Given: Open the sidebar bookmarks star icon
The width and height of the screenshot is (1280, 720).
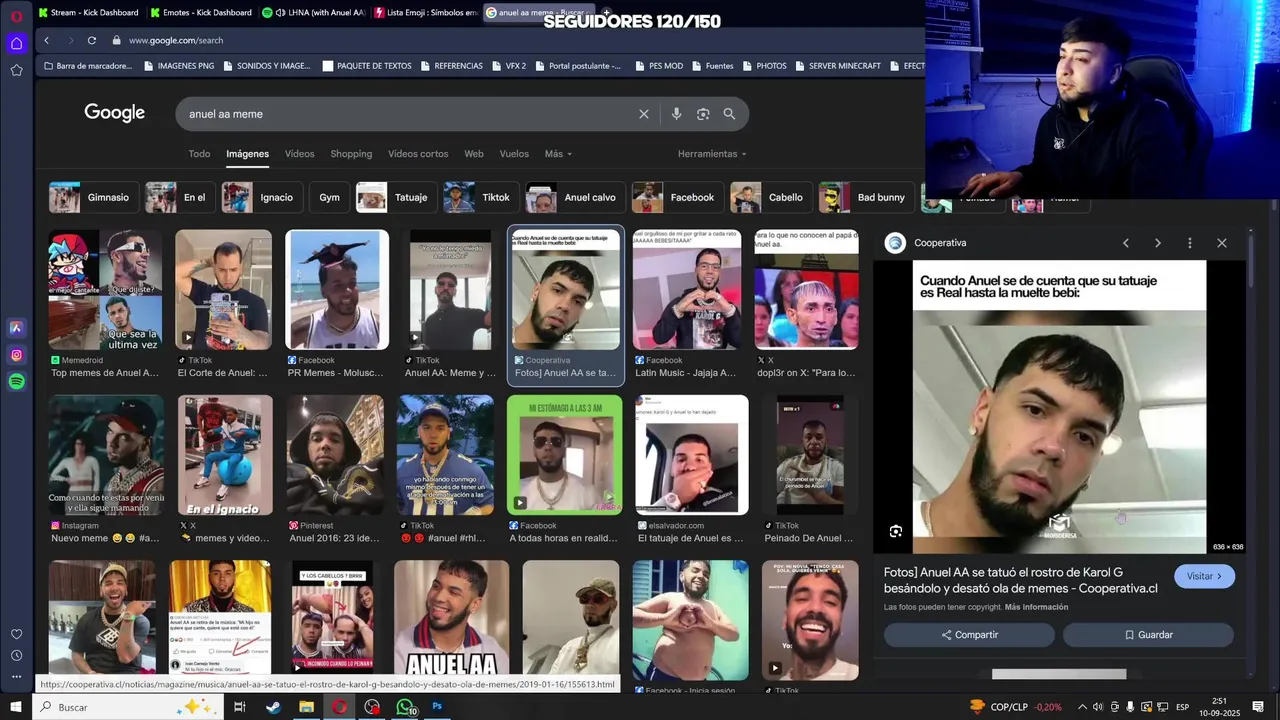Looking at the screenshot, I should tap(17, 70).
